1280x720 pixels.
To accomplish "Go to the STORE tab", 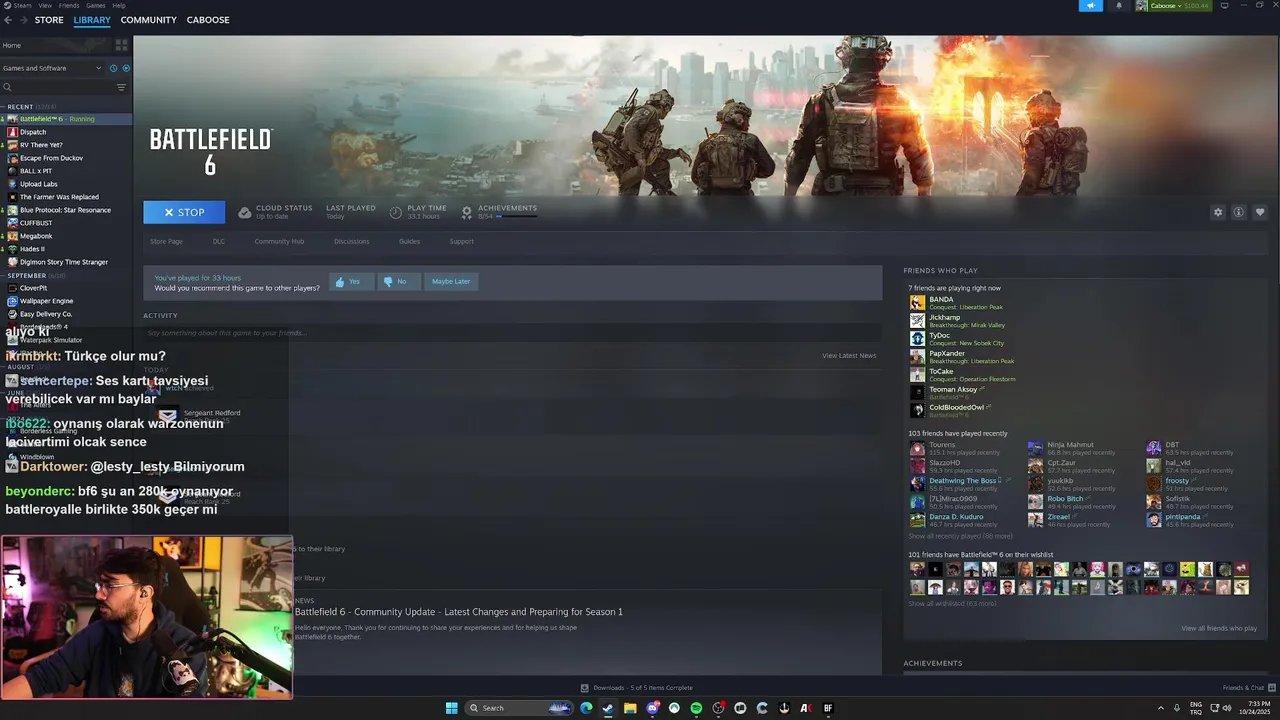I will tap(49, 20).
